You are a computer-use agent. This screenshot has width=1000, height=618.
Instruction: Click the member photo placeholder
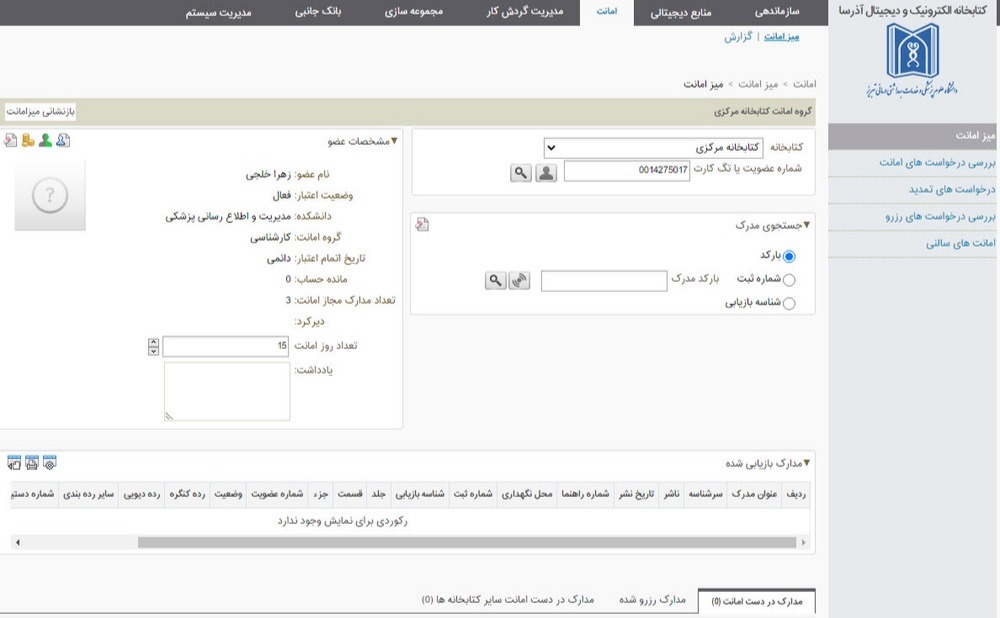[50, 195]
